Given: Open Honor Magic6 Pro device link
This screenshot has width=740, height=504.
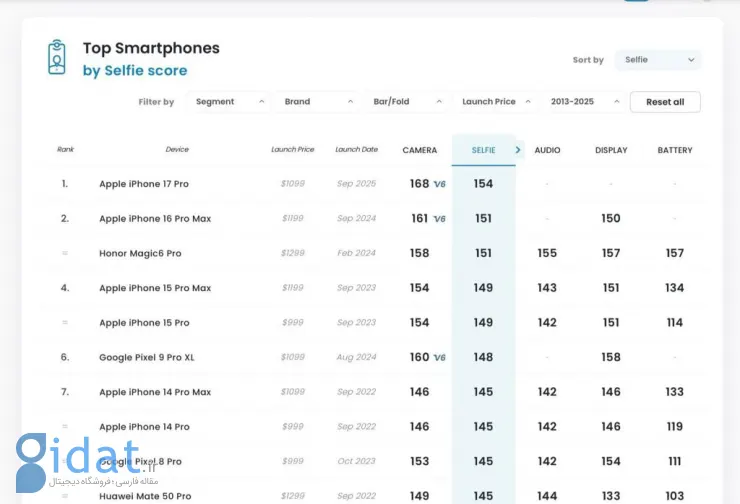Looking at the screenshot, I should pyautogui.click(x=140, y=254).
